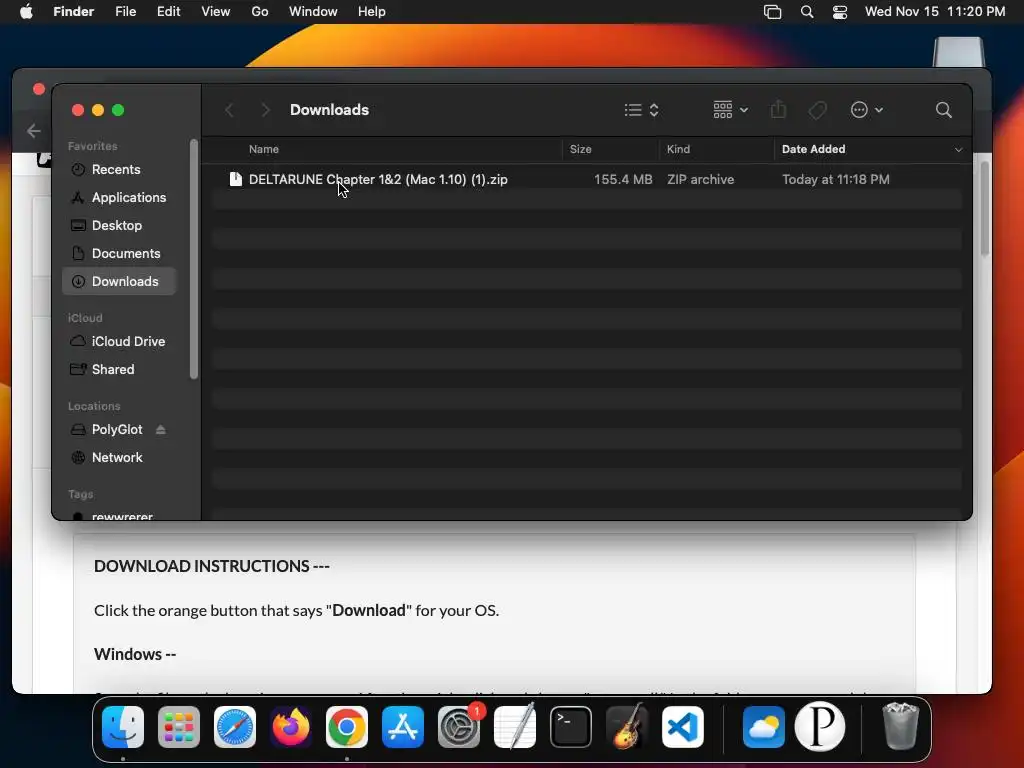1024x768 pixels.
Task: Select Desktop in the Finder sidebar
Action: pos(117,225)
